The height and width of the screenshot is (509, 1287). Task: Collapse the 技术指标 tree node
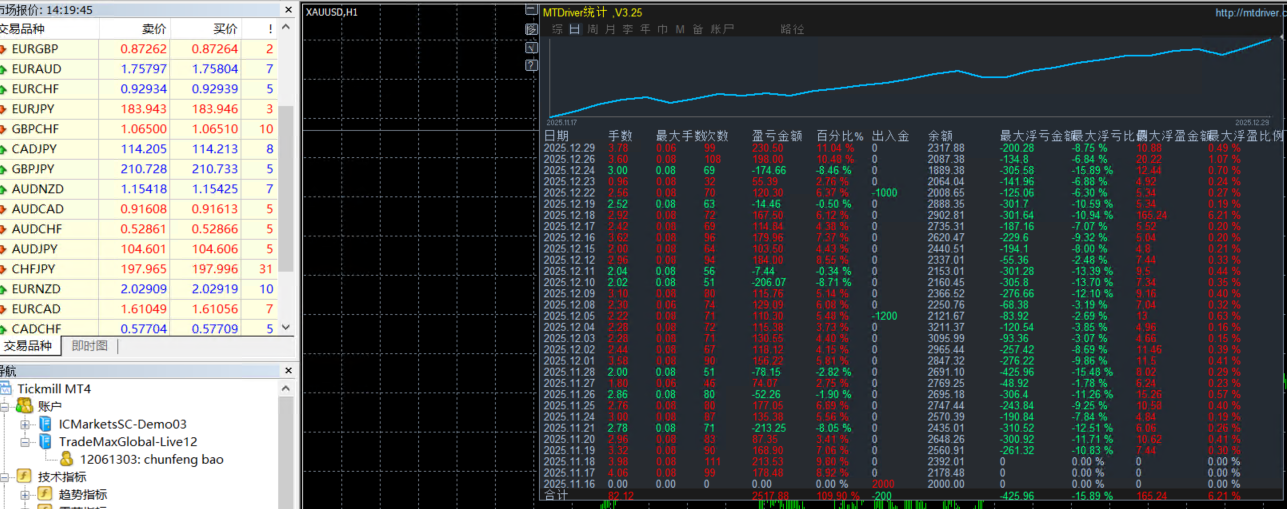click(x=4, y=477)
